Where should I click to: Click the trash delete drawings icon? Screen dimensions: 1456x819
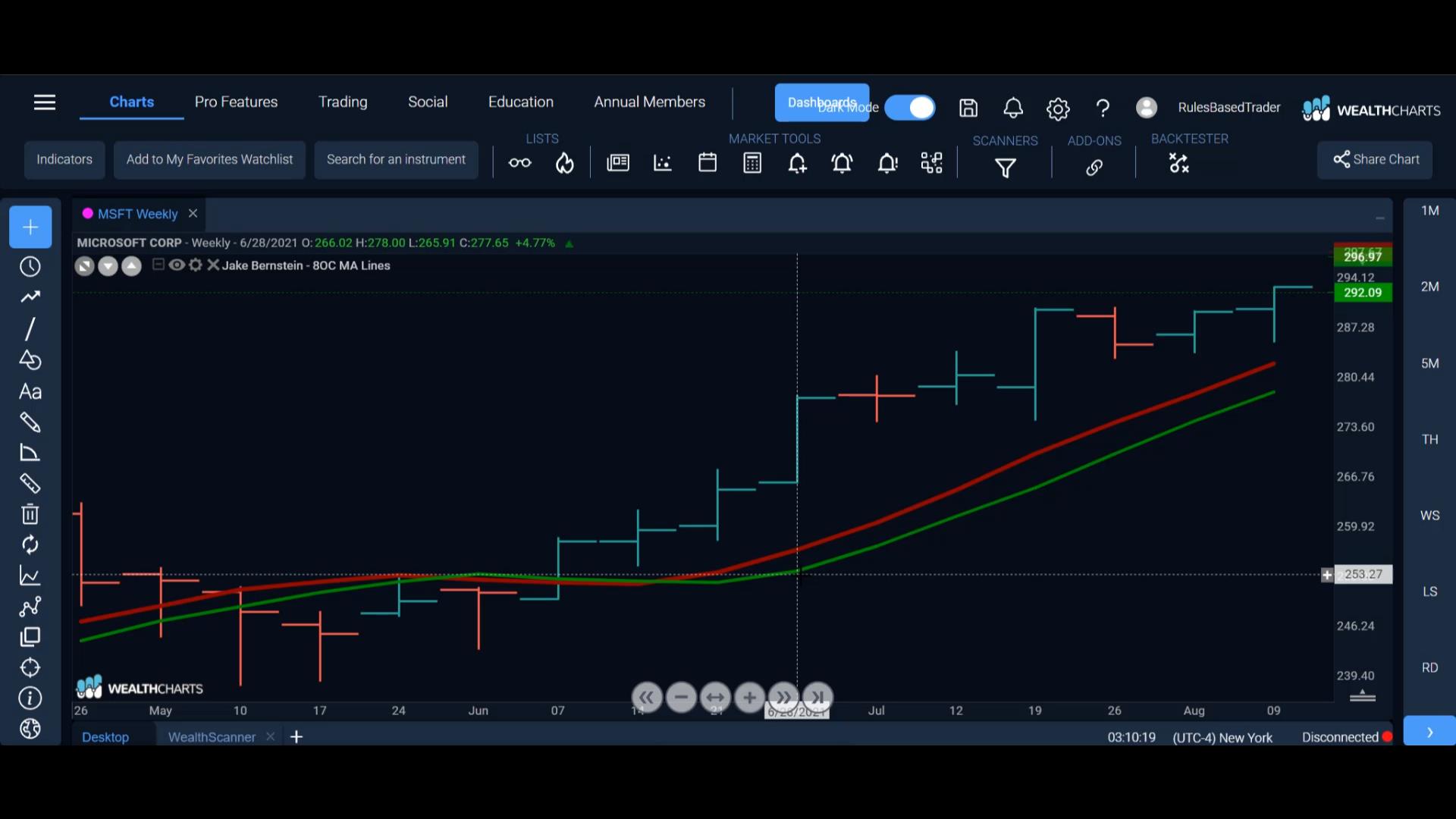30,514
